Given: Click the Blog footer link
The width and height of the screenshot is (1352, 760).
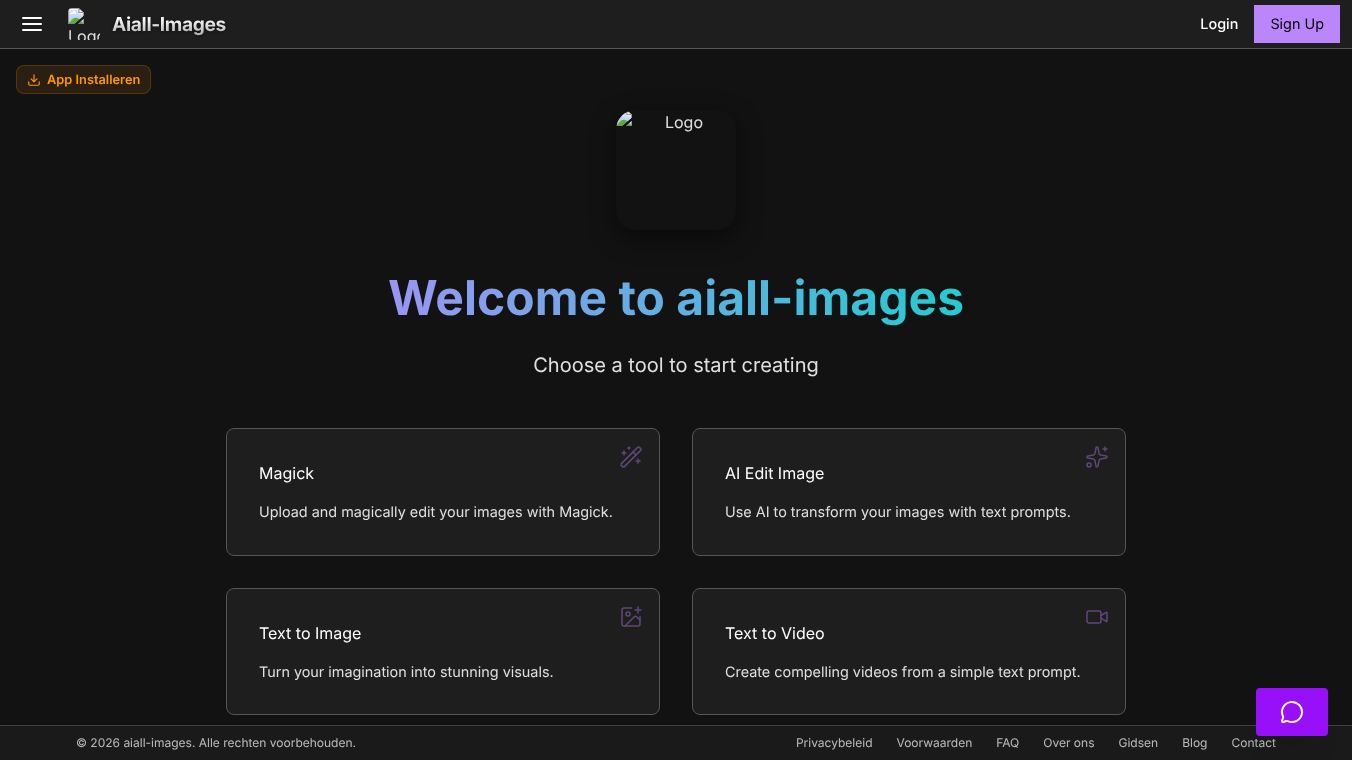Looking at the screenshot, I should click(1194, 743).
